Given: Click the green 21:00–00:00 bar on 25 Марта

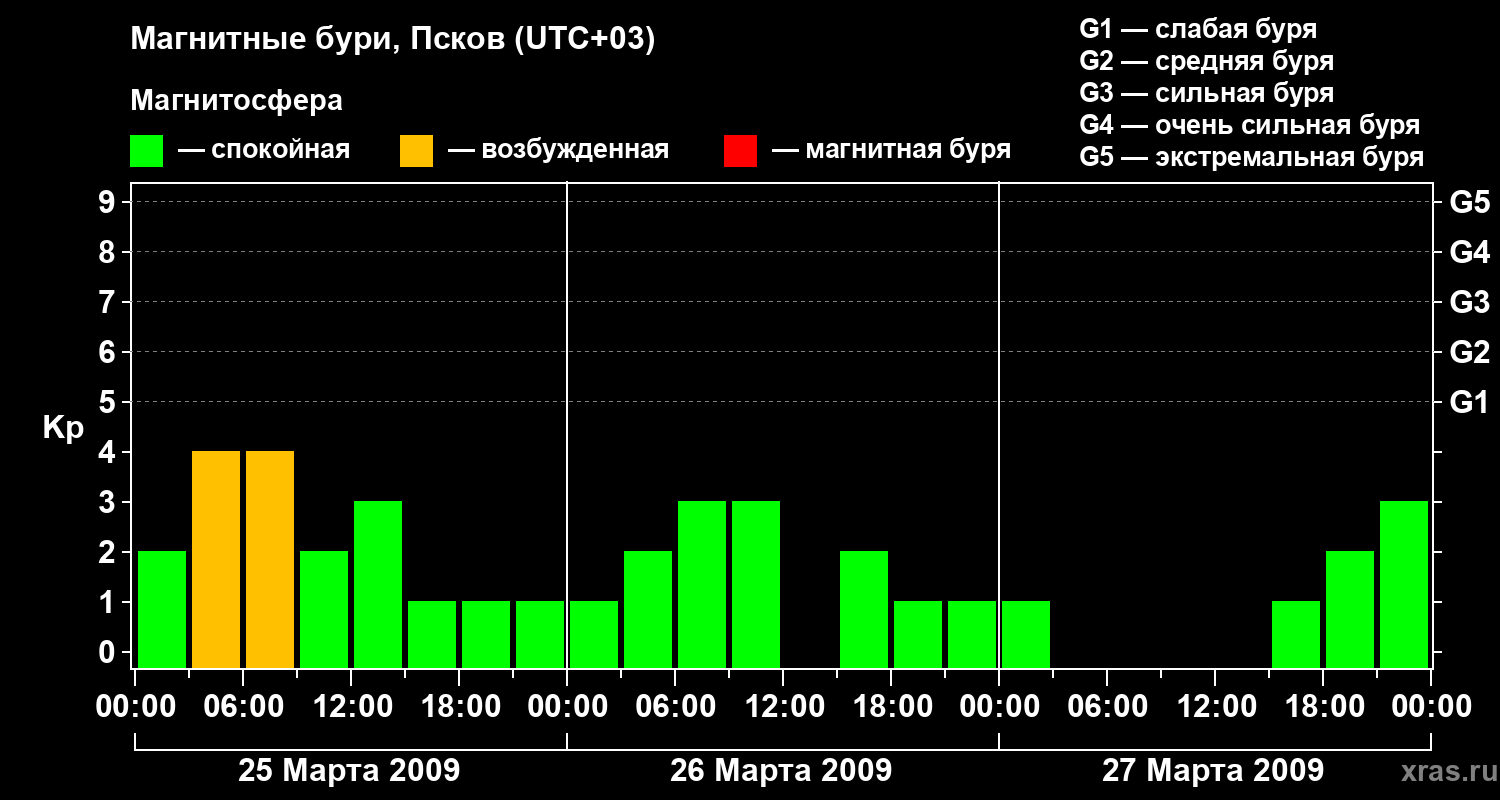Looking at the screenshot, I should tap(540, 634).
